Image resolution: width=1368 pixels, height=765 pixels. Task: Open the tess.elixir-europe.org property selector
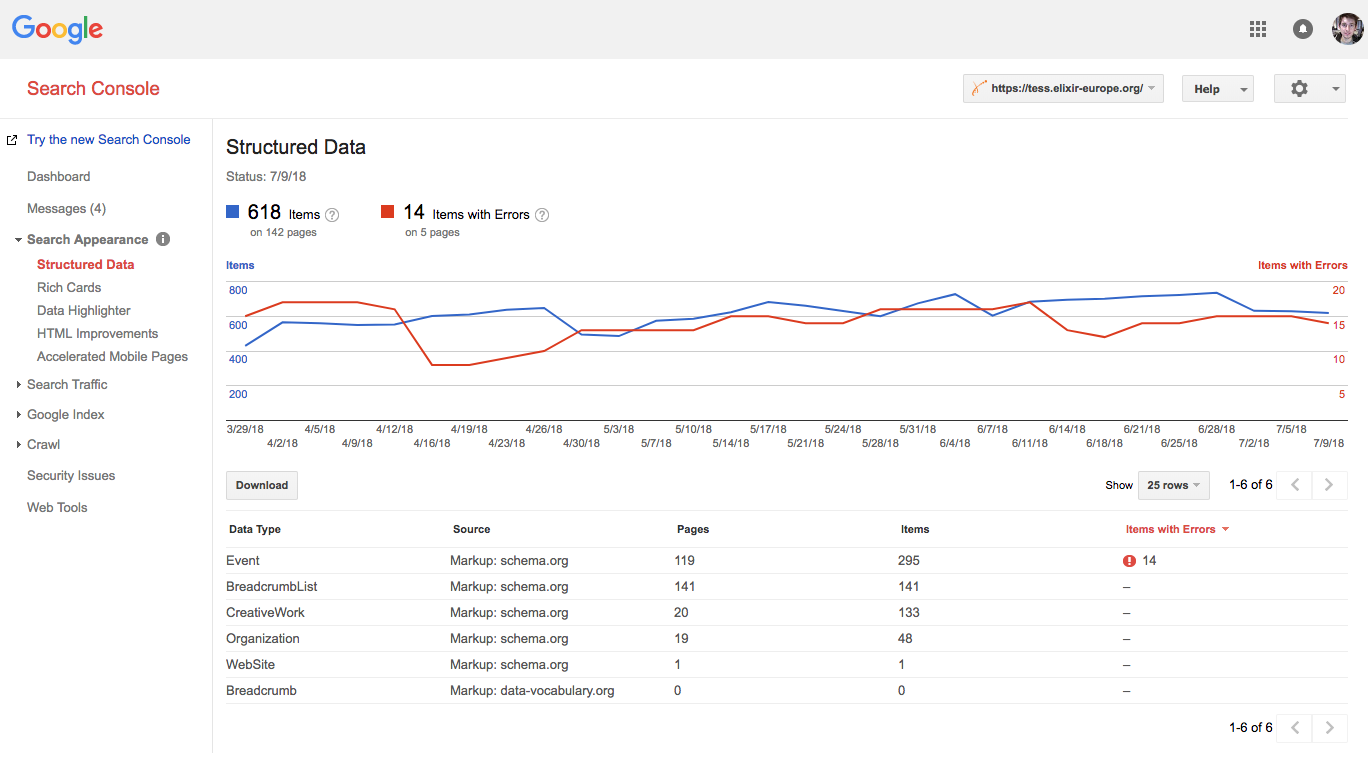coord(1062,88)
